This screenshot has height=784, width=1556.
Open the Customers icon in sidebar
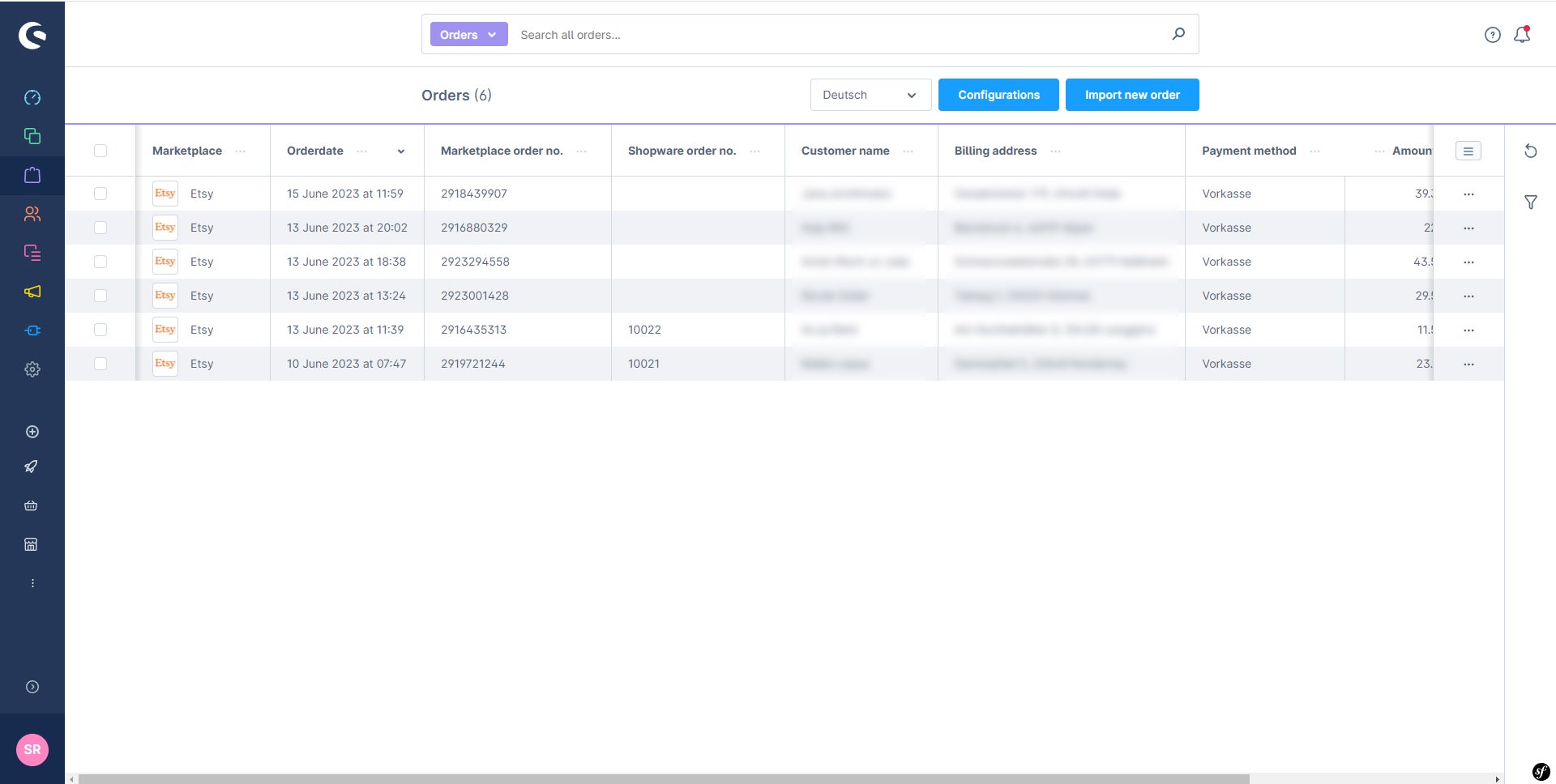tap(32, 214)
